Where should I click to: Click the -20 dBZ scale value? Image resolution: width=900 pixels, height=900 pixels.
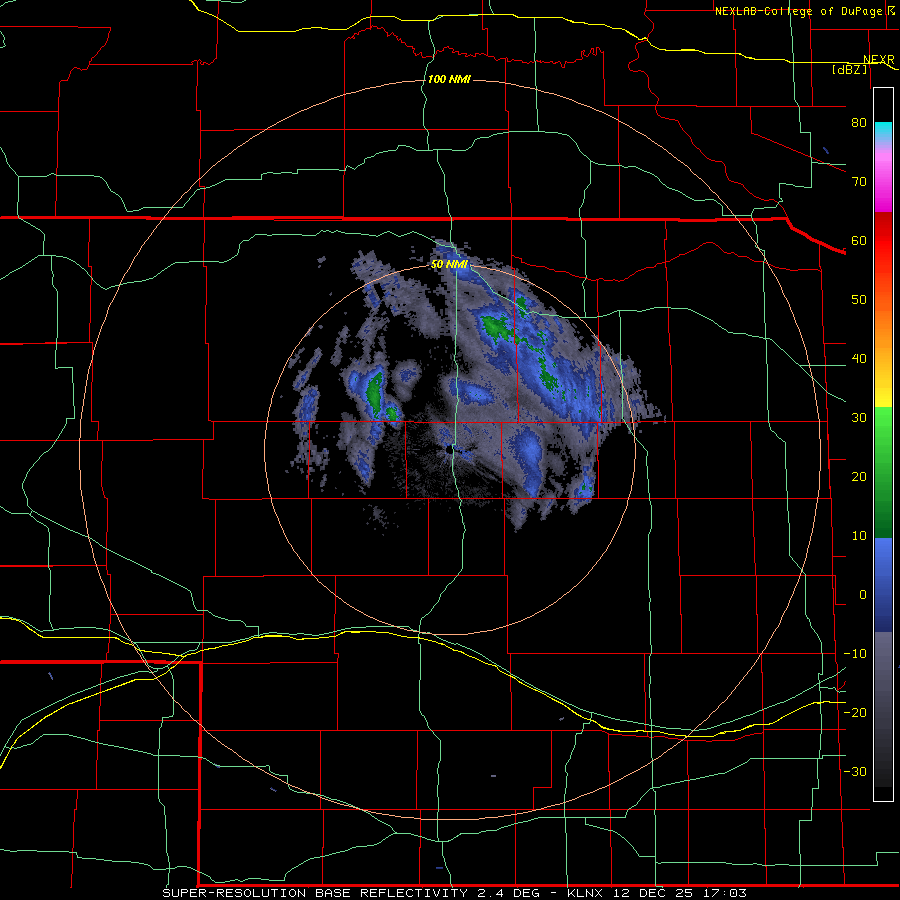[x=855, y=712]
